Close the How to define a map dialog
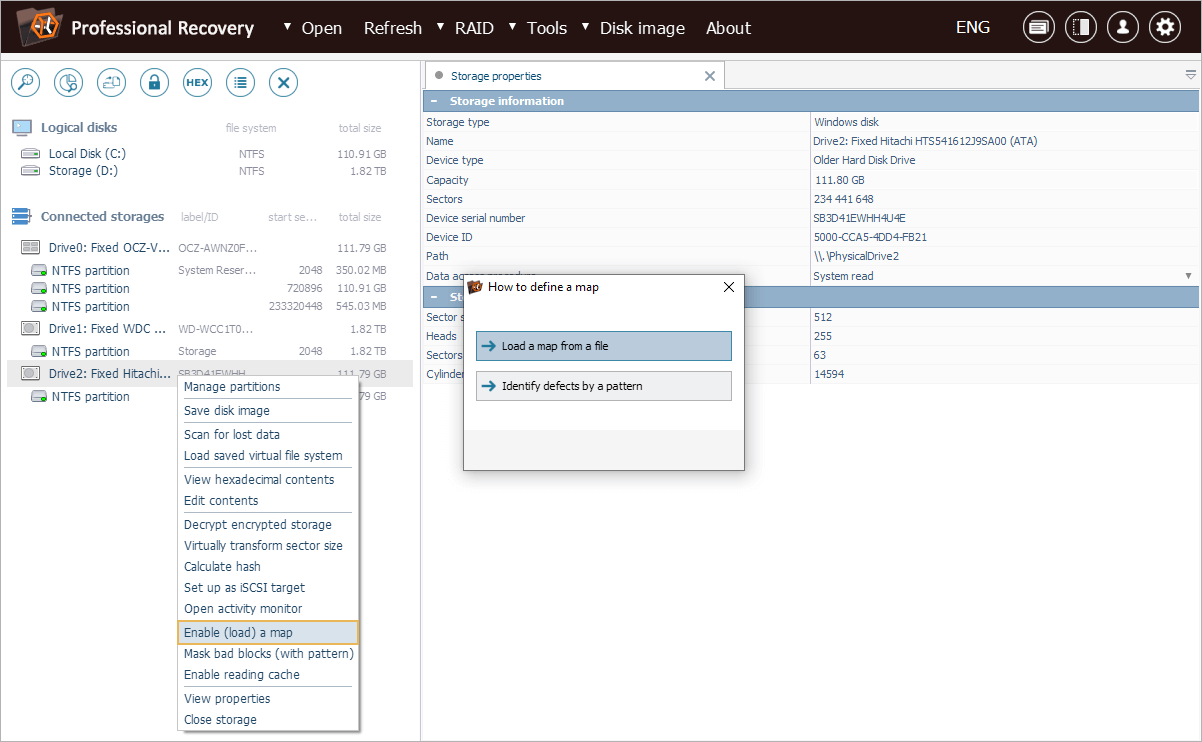 729,287
